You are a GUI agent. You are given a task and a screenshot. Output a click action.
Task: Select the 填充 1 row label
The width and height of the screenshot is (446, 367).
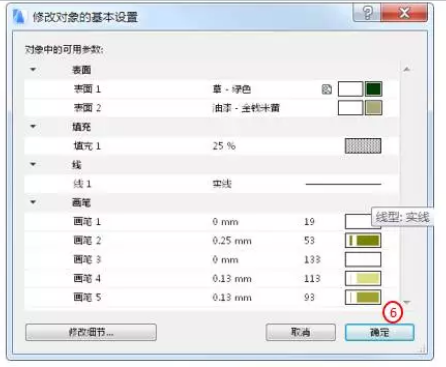pyautogui.click(x=87, y=146)
